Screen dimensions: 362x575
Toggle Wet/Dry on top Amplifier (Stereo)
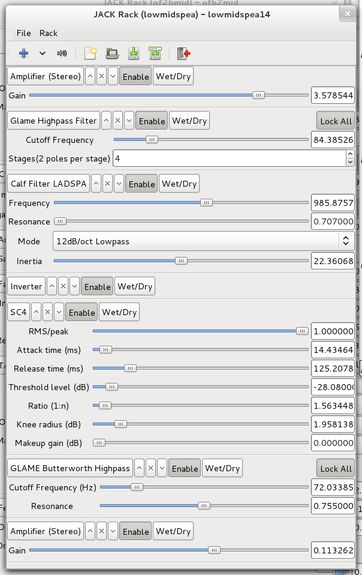point(173,76)
